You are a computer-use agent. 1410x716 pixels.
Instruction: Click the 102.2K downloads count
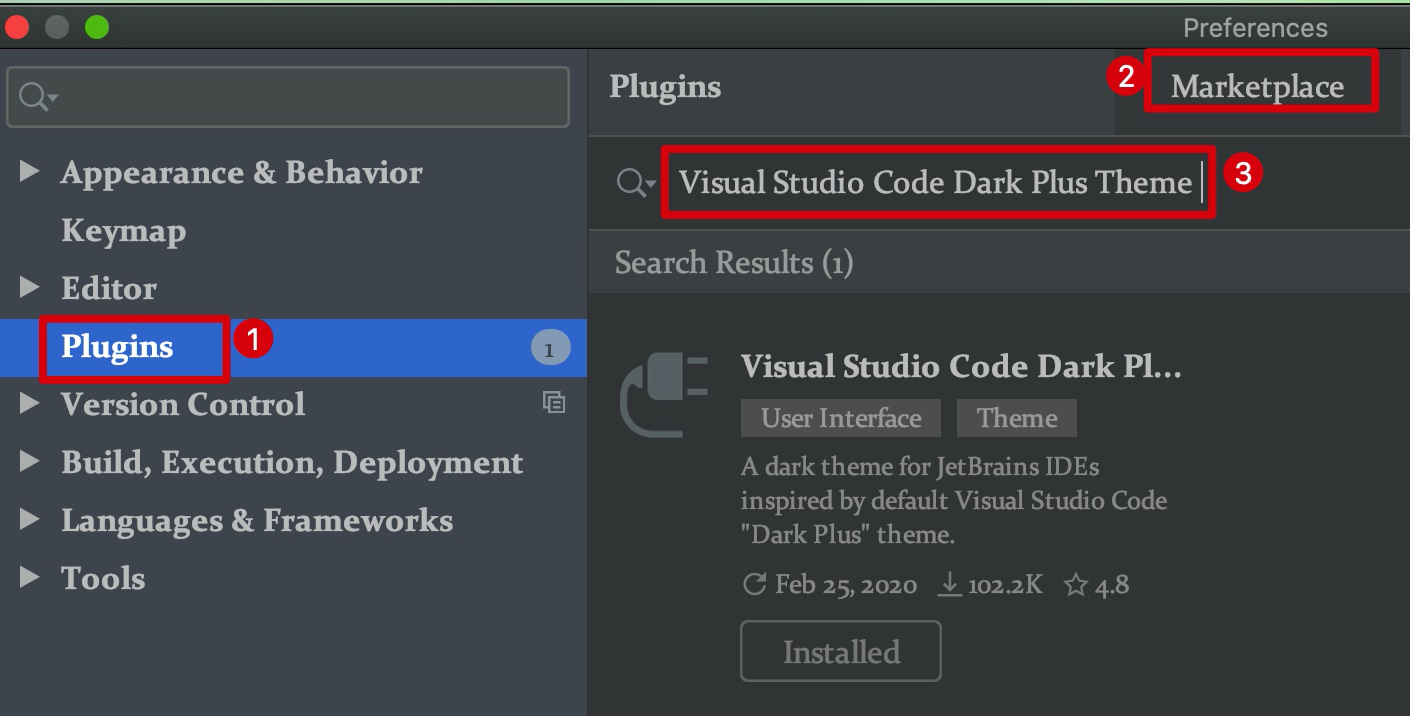[1005, 585]
